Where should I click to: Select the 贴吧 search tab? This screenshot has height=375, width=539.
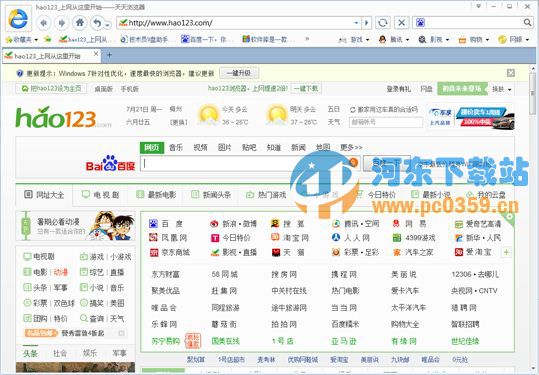249,147
